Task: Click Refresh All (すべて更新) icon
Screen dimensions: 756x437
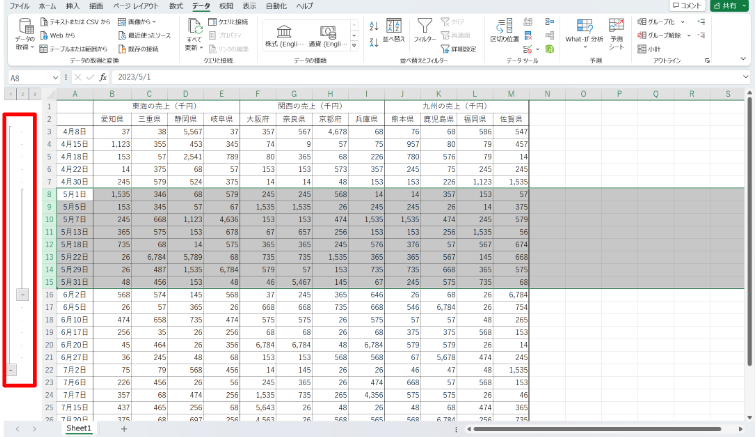Action: (x=194, y=26)
